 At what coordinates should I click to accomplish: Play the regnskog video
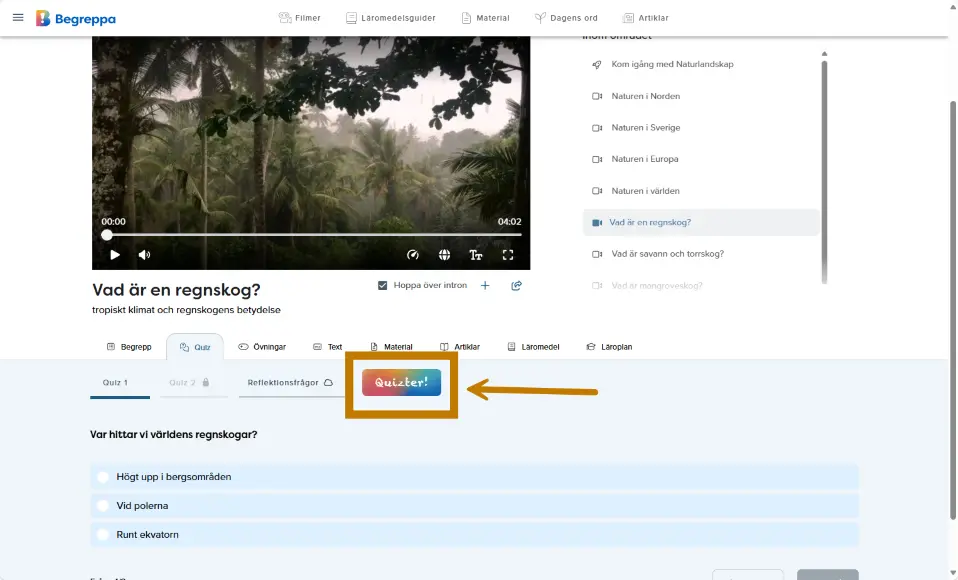(x=115, y=255)
